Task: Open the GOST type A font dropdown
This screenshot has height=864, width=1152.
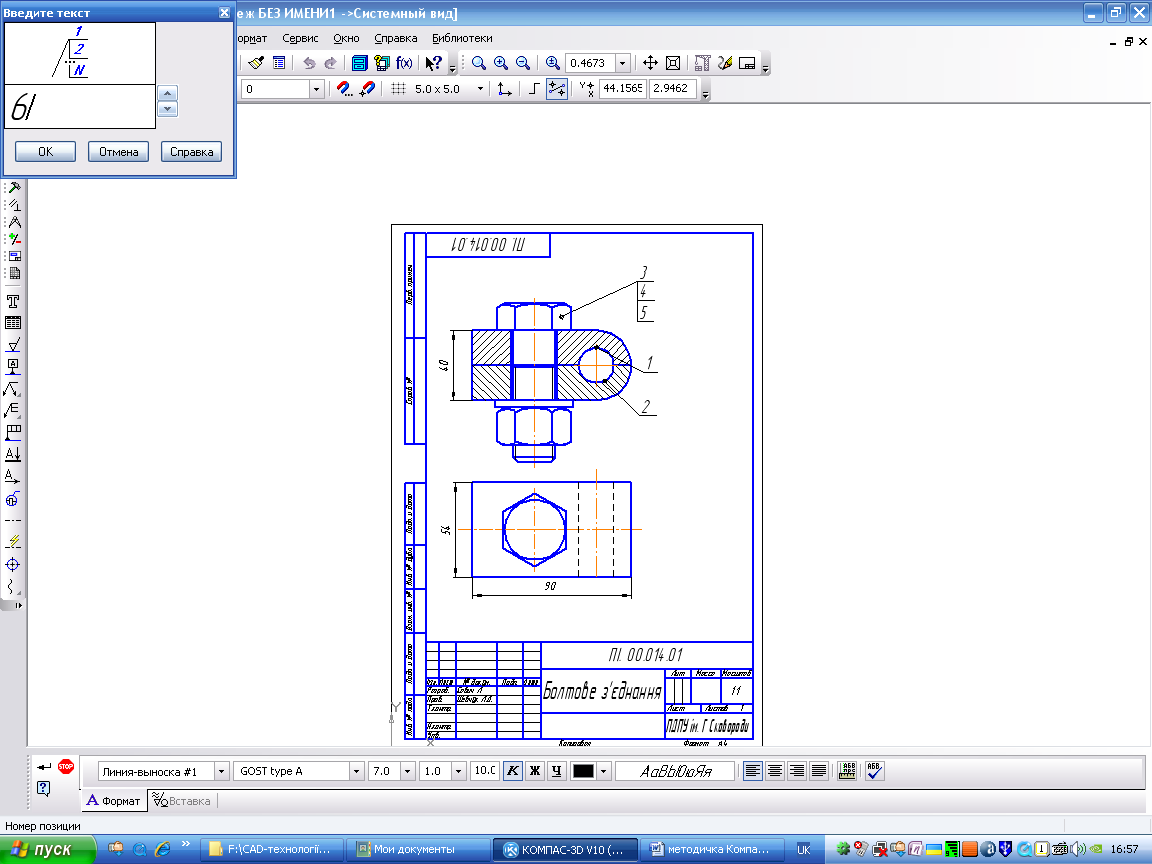Action: pos(356,771)
